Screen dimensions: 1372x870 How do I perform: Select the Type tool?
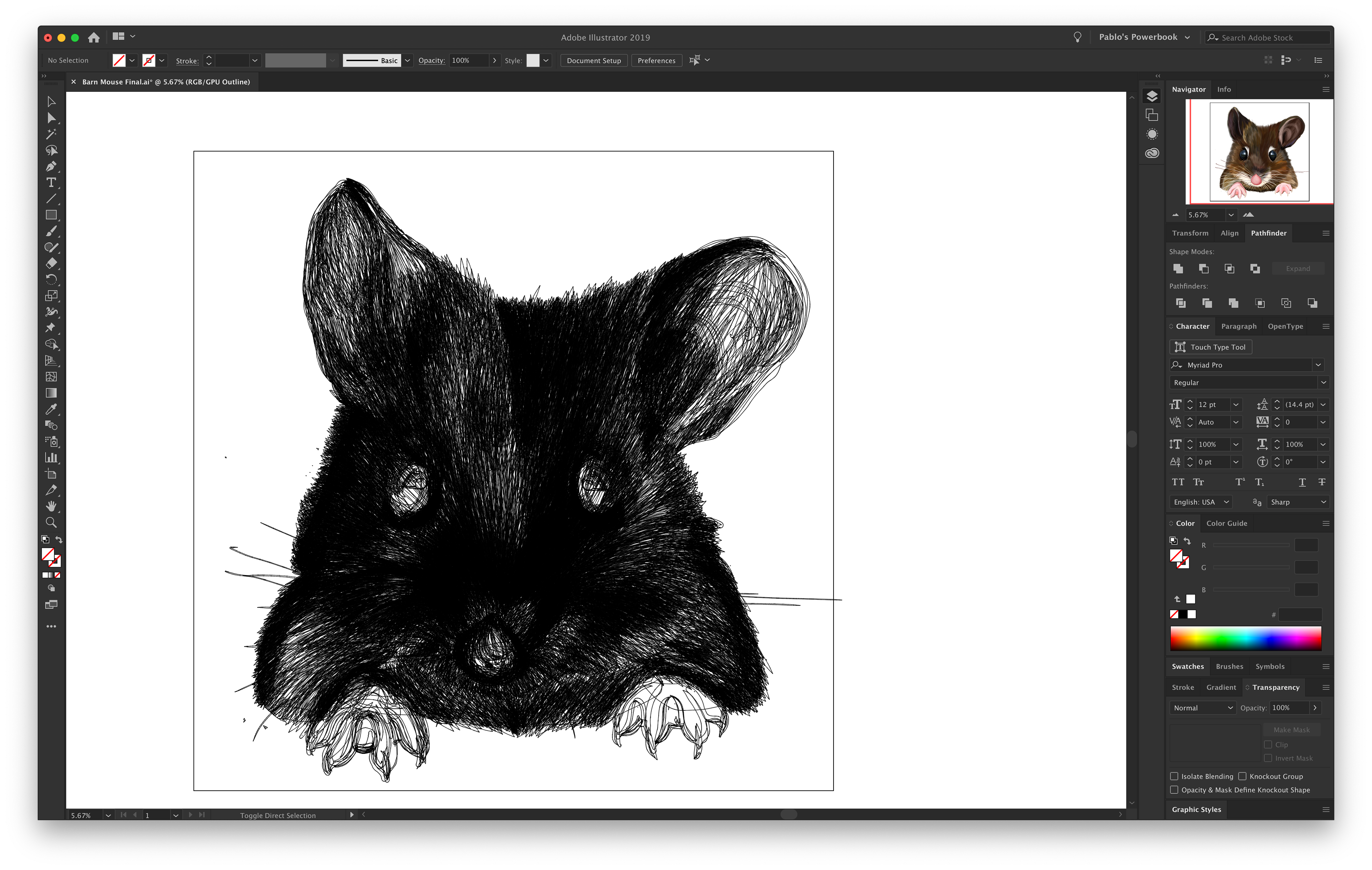(x=51, y=183)
